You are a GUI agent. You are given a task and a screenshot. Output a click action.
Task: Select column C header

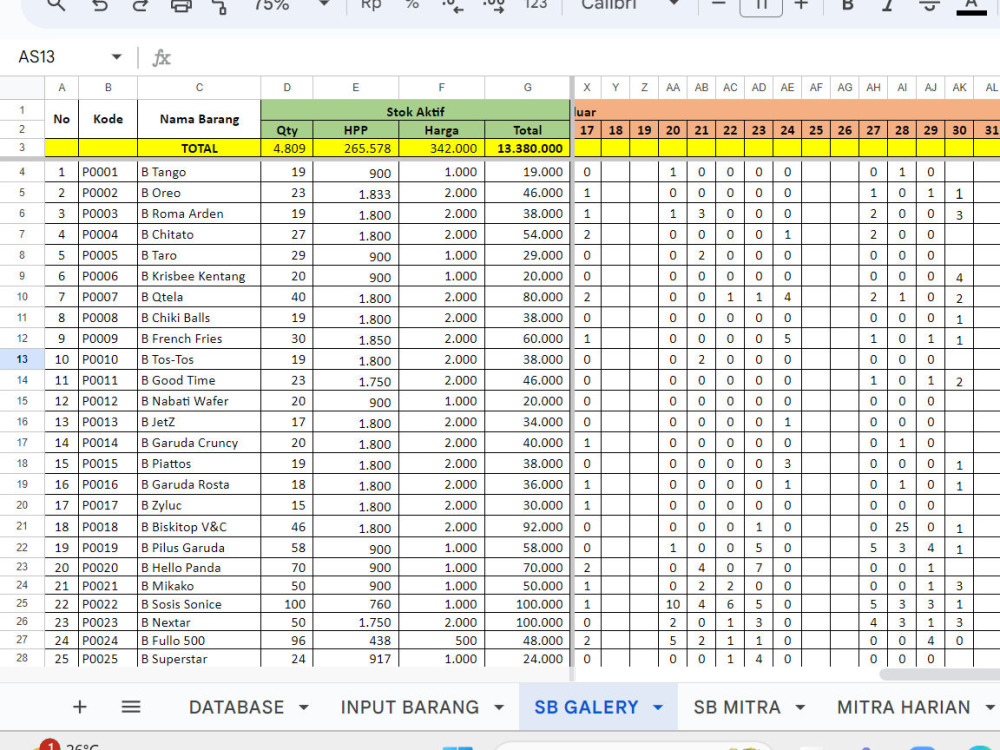coord(199,87)
